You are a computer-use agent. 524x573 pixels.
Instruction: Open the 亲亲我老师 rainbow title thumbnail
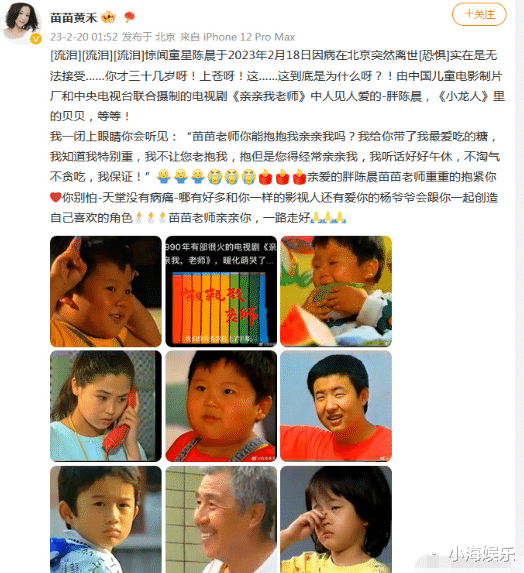coord(221,291)
